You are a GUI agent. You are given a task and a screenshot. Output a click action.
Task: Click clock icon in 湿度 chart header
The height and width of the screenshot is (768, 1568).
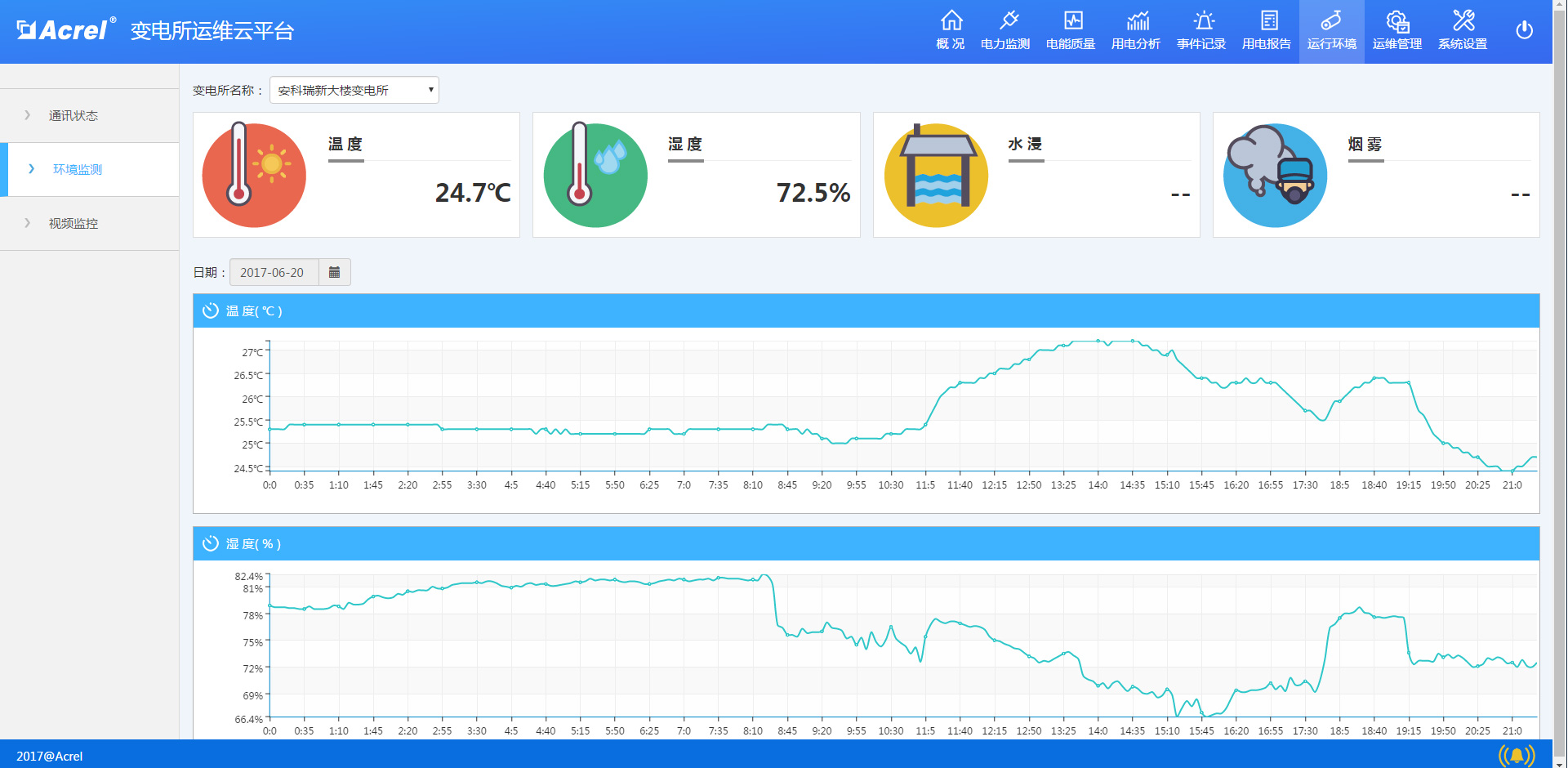pos(211,543)
